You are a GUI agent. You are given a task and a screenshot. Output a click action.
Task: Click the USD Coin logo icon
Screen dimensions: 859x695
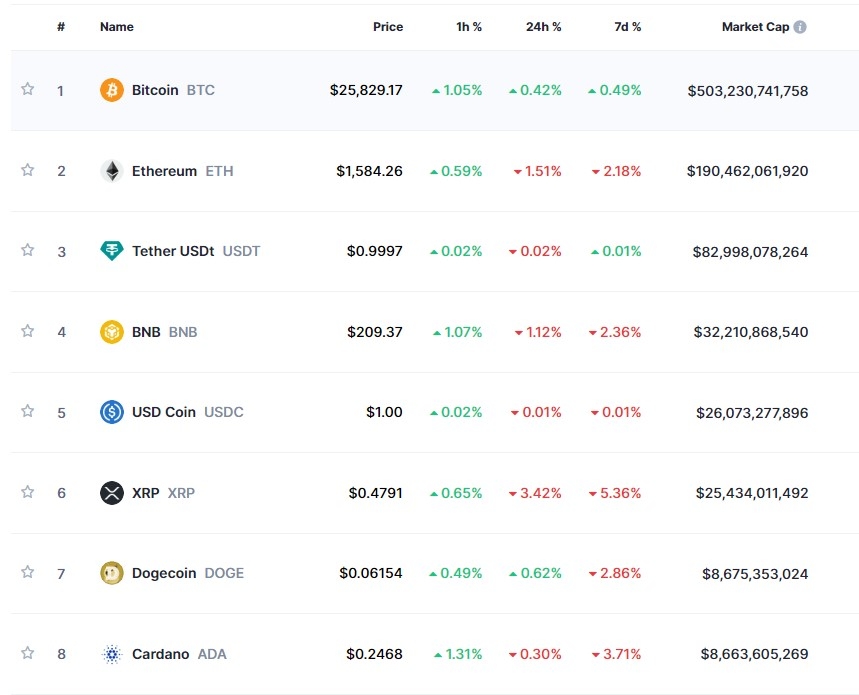coord(112,412)
